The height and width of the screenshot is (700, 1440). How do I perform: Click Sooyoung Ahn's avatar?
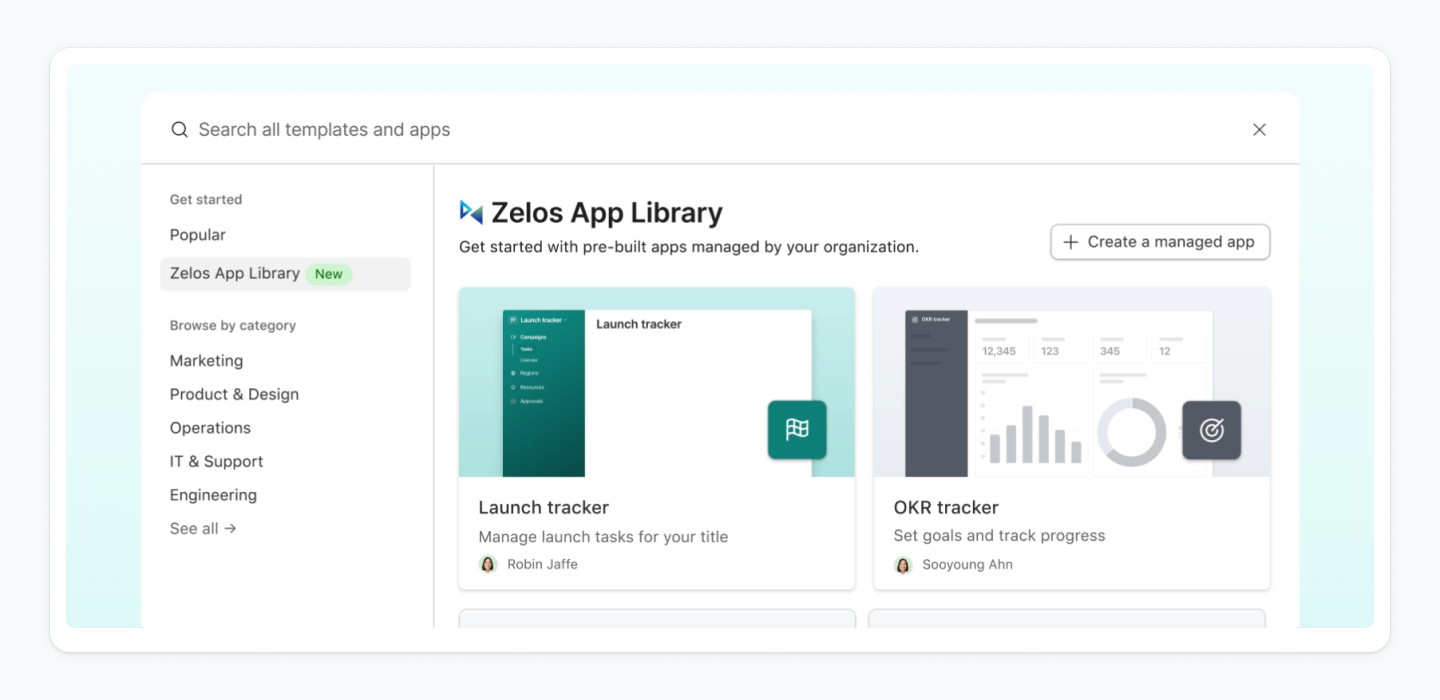903,565
